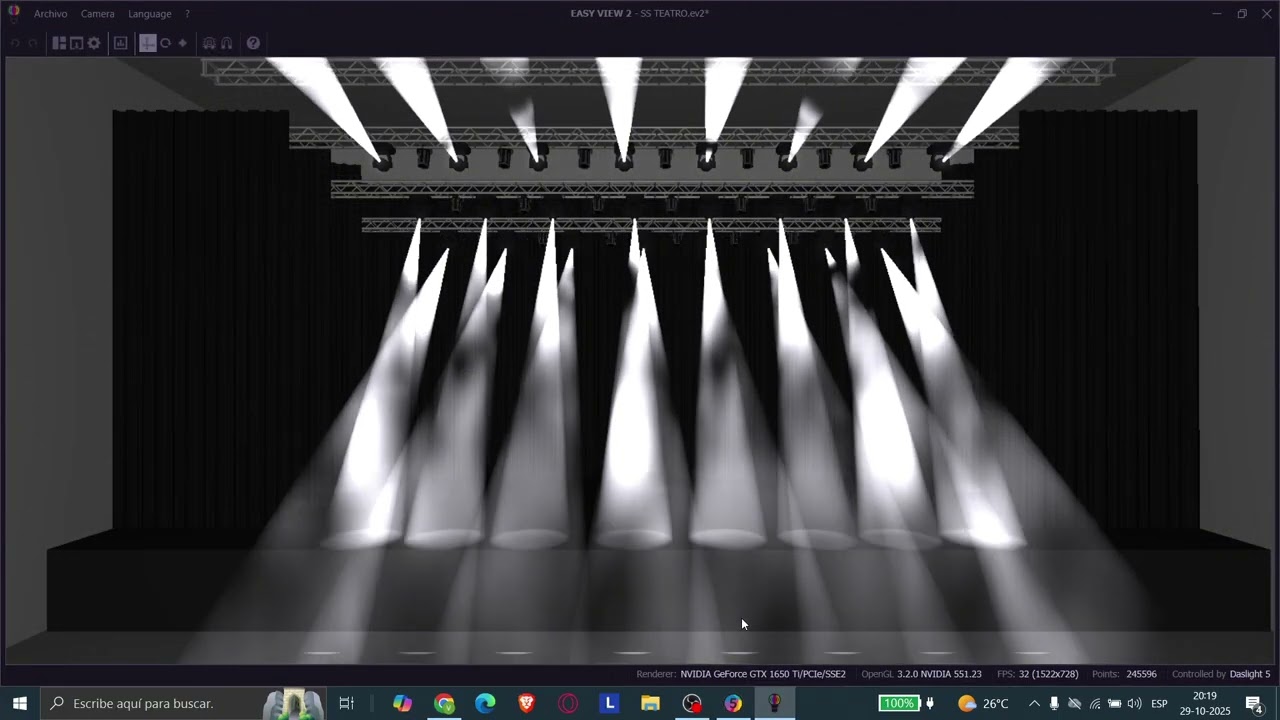Select the move axis tool
Screen dimensions: 1280x720
(148, 43)
